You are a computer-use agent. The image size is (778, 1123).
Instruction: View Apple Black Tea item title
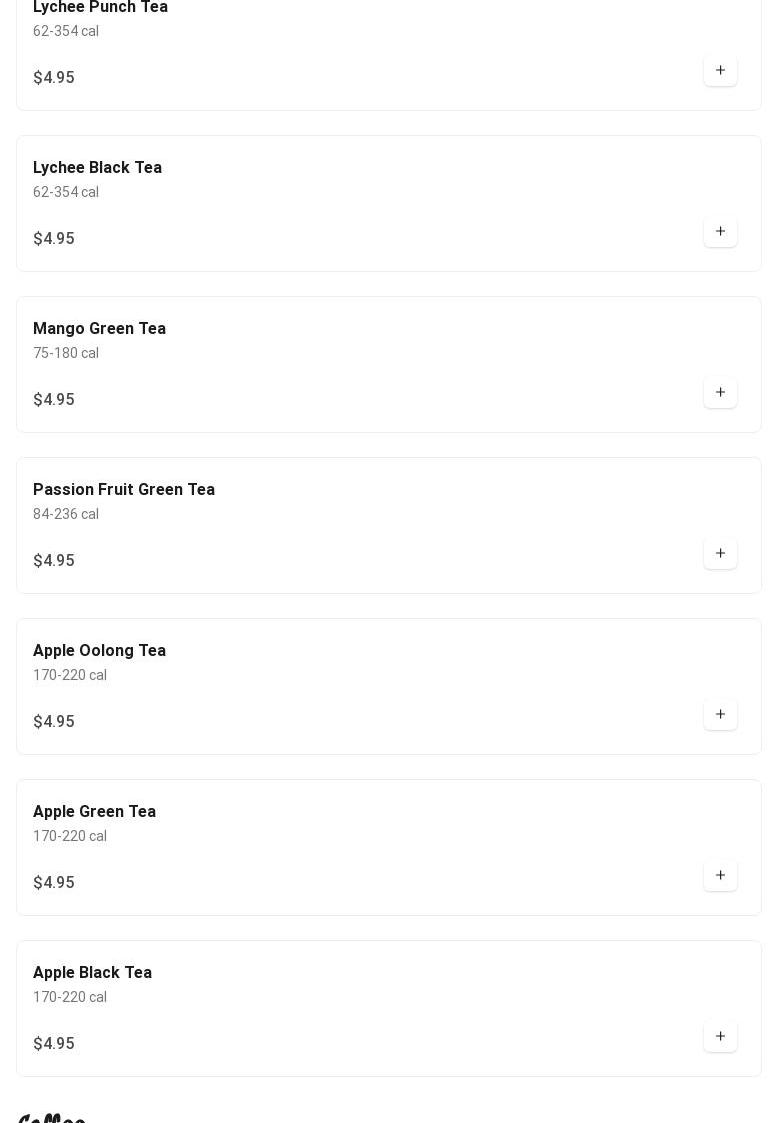pyautogui.click(x=92, y=973)
